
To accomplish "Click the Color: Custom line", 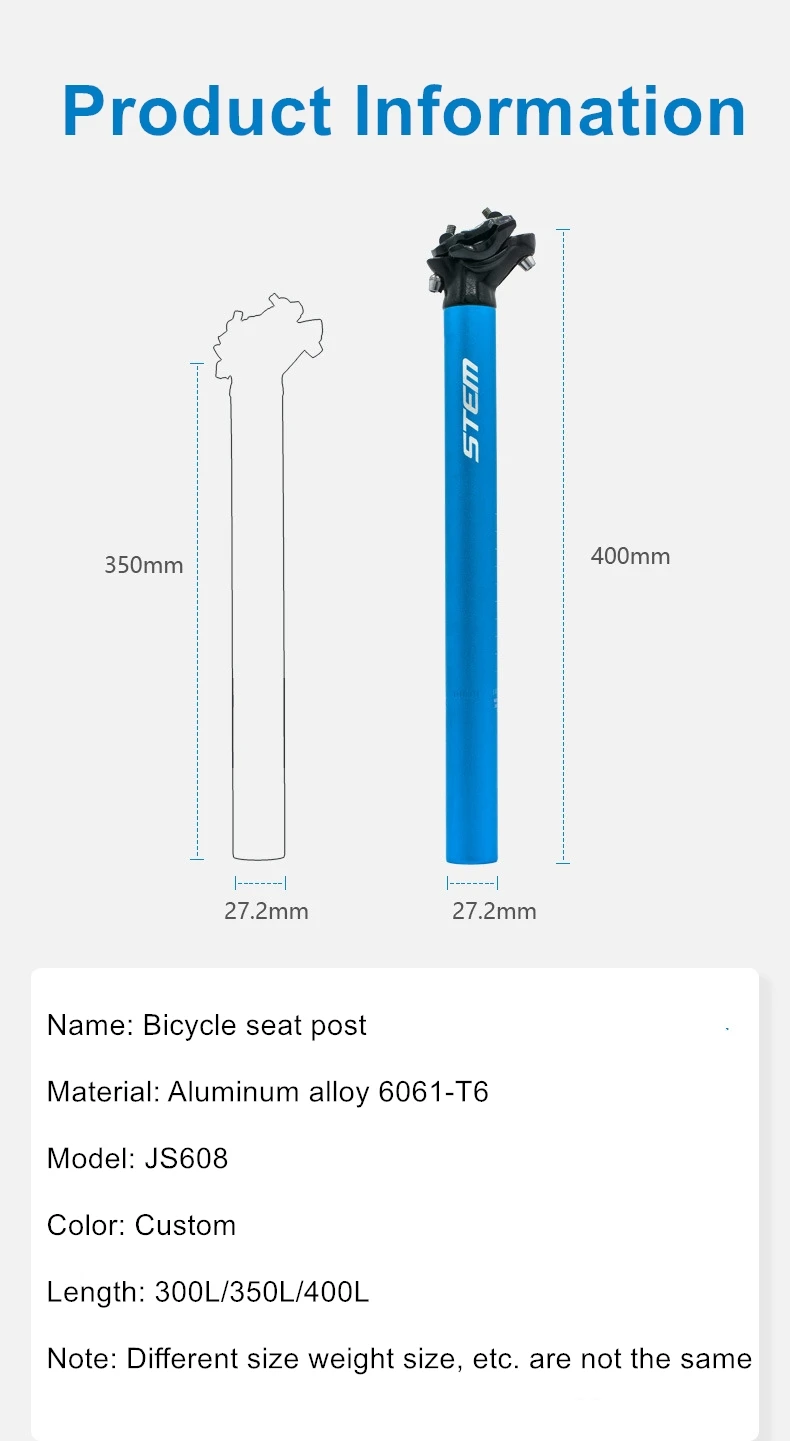I will [x=142, y=1225].
